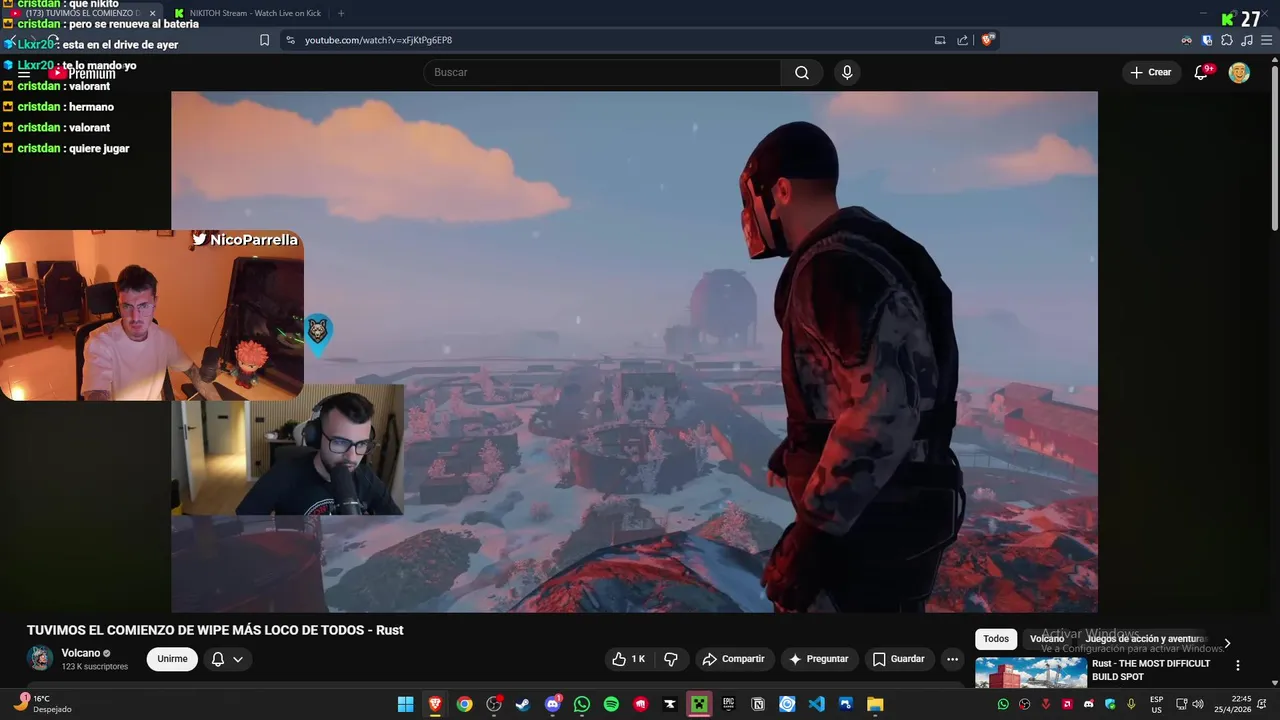Screen dimensions: 1280x720
Task: Open the YouTube account avatar menu
Action: pos(1239,72)
